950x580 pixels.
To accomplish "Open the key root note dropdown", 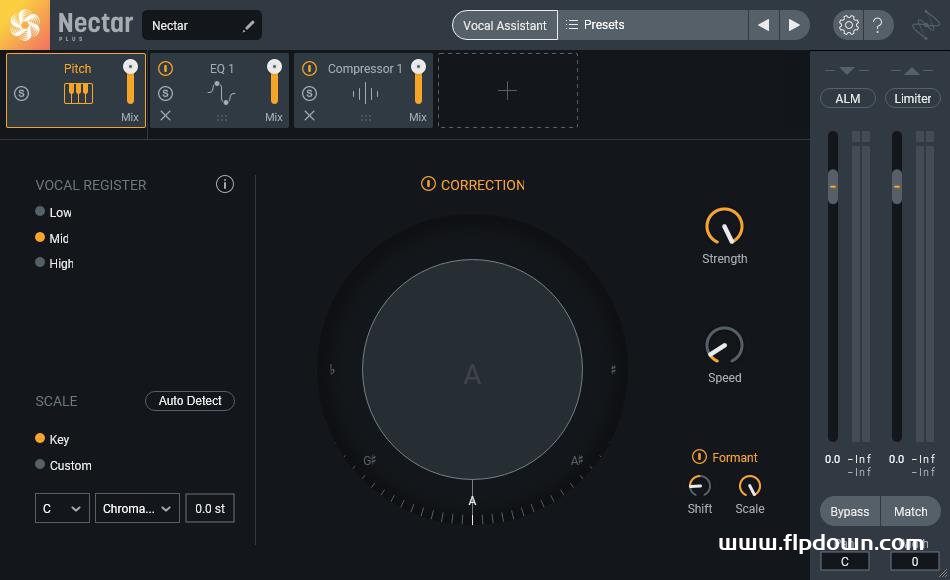I will (x=62, y=508).
